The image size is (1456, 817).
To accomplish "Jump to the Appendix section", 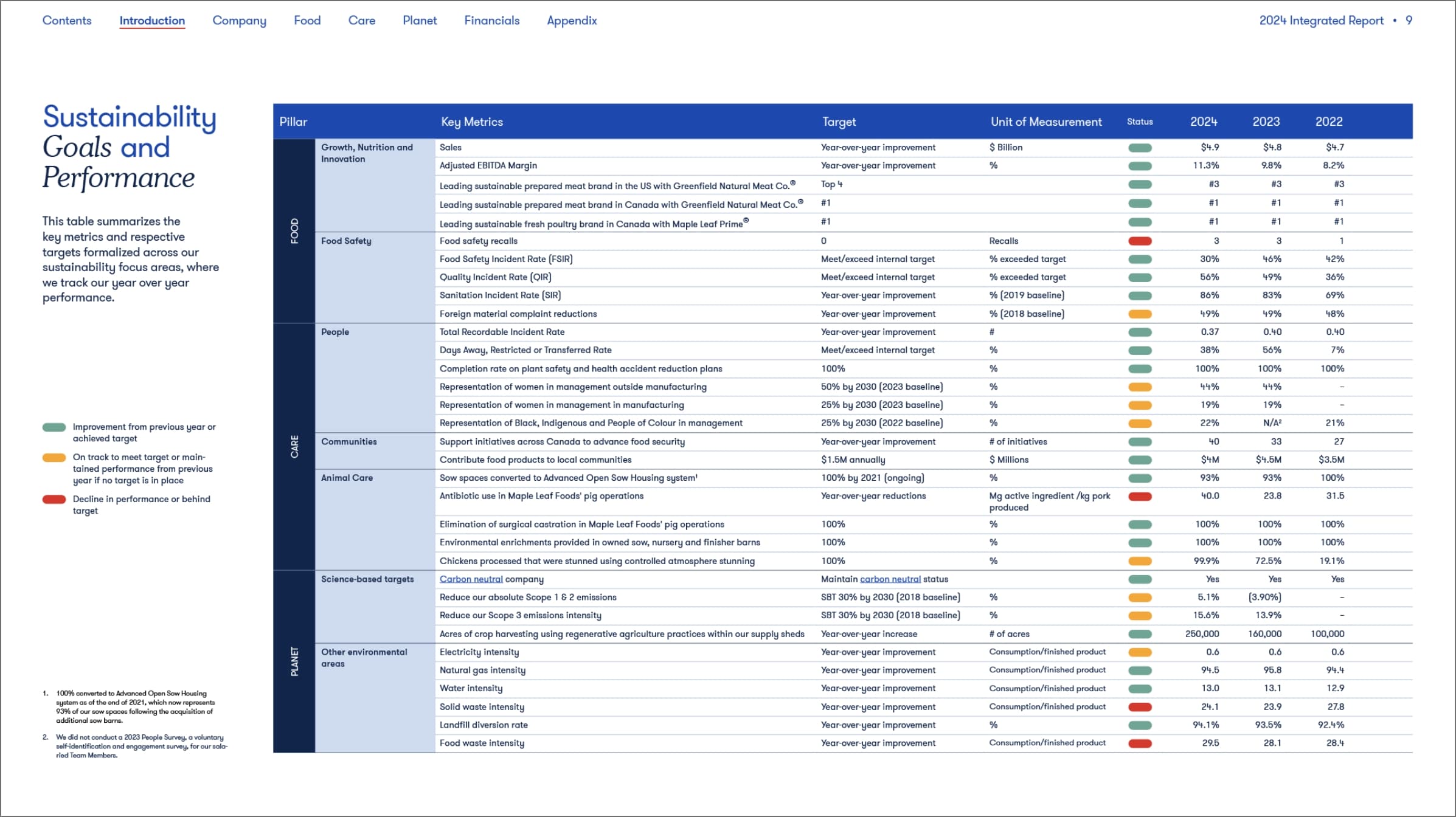I will click(x=572, y=20).
